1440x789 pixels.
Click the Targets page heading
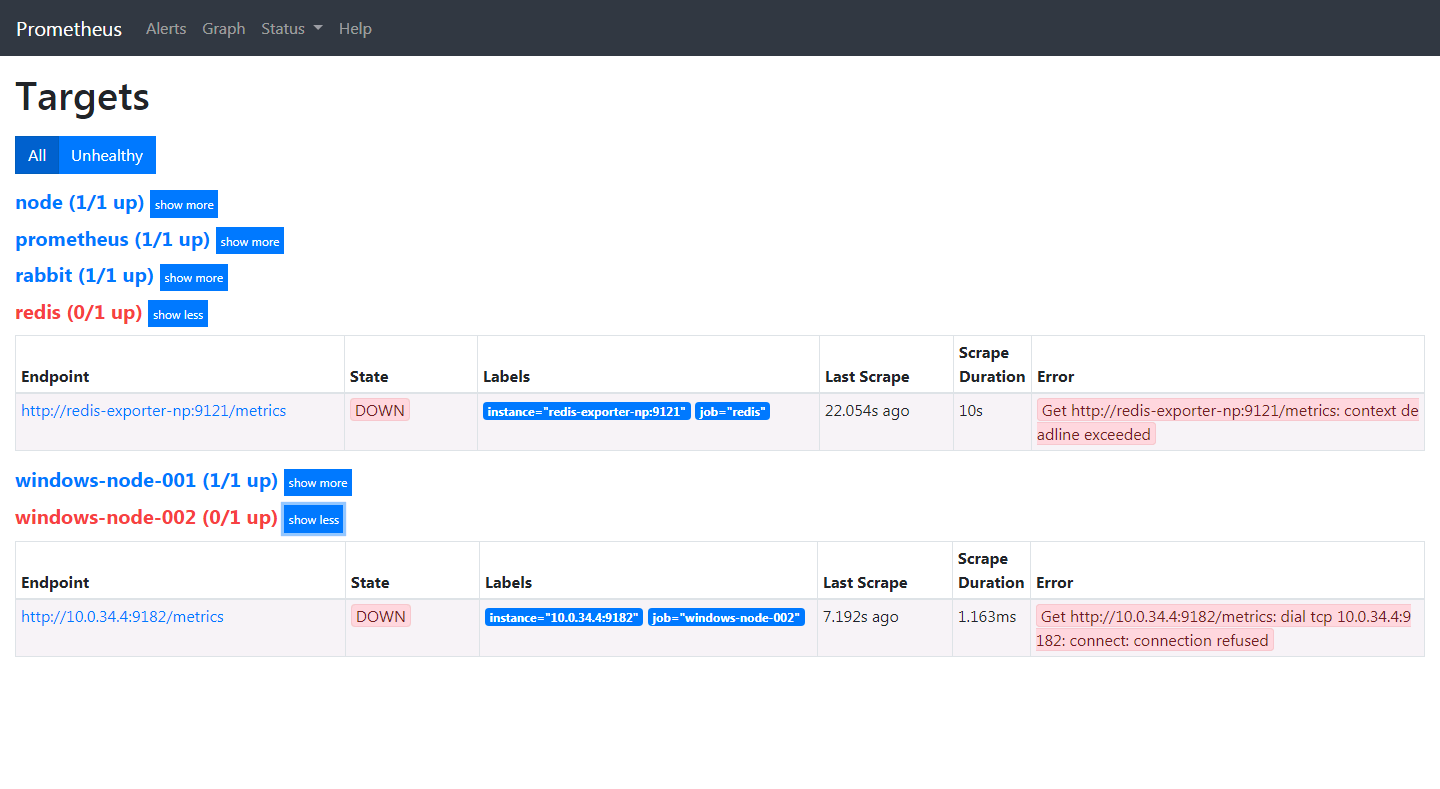[x=83, y=97]
